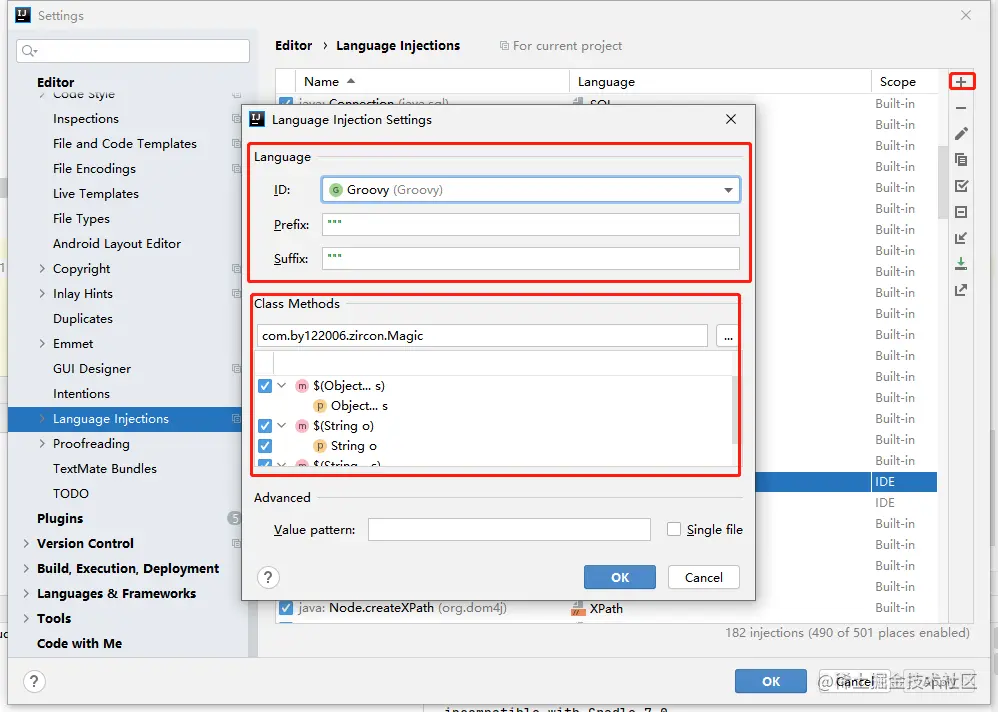Click the Edit injection pencil icon
The width and height of the screenshot is (998, 712).
point(961,134)
